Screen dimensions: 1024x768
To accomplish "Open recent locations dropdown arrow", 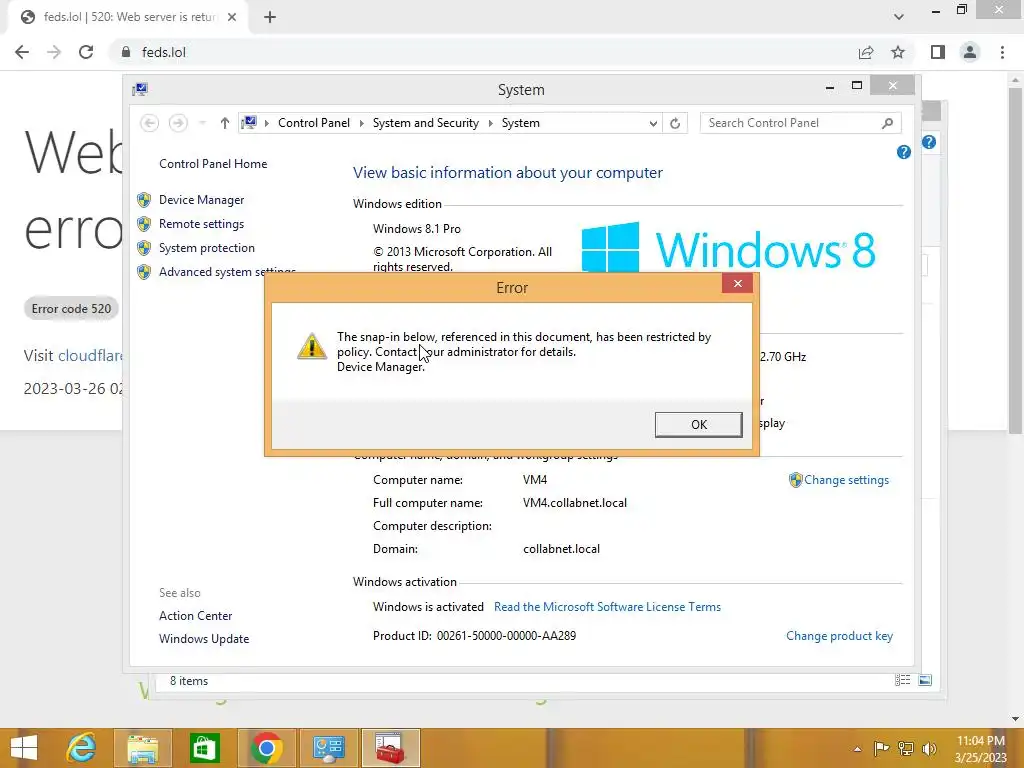I will [x=202, y=123].
